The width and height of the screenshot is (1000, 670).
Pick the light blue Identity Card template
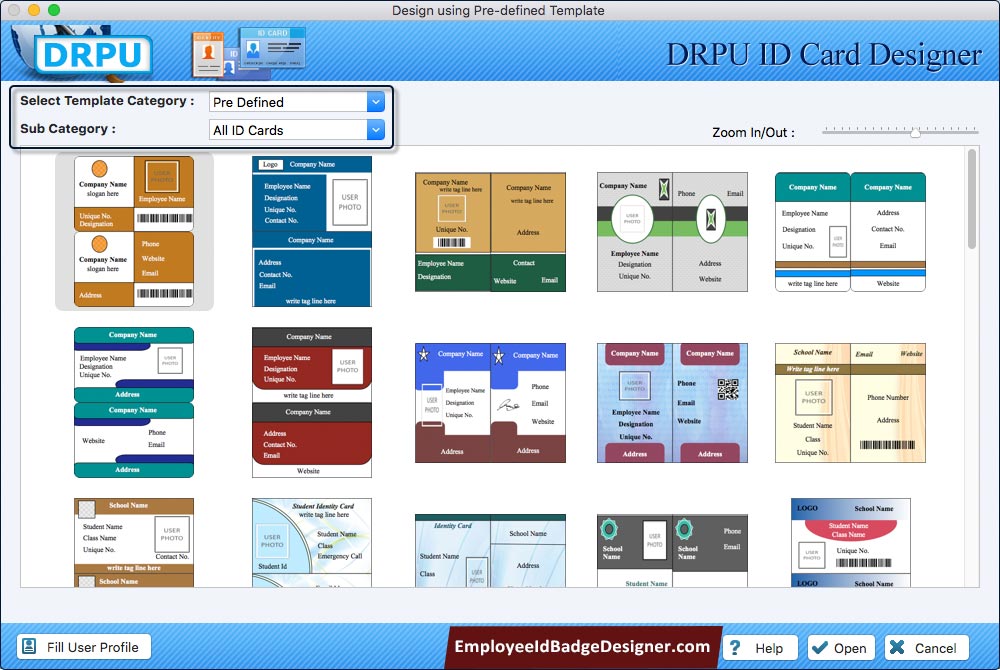click(x=490, y=551)
